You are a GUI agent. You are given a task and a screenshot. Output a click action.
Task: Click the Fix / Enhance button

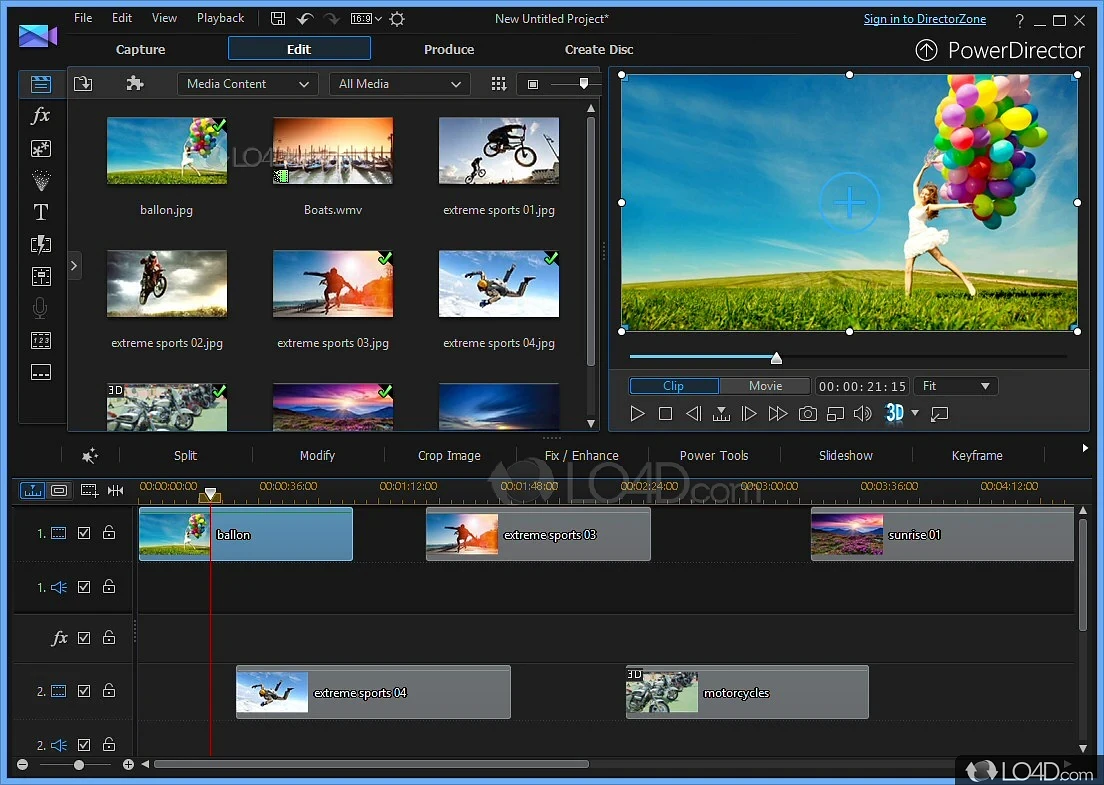click(581, 455)
